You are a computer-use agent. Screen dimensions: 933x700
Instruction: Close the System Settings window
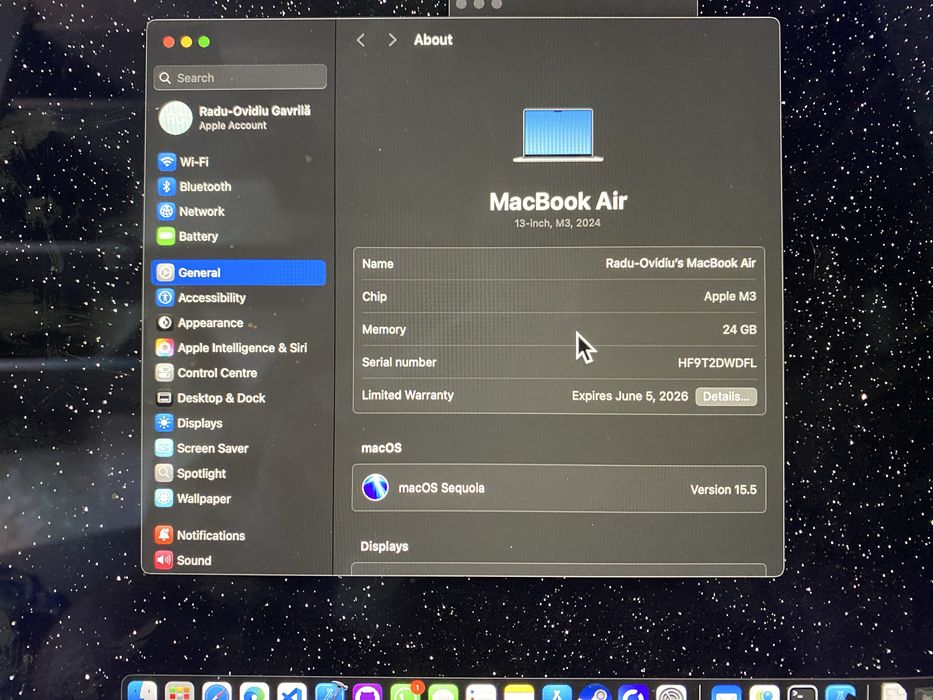coord(169,42)
